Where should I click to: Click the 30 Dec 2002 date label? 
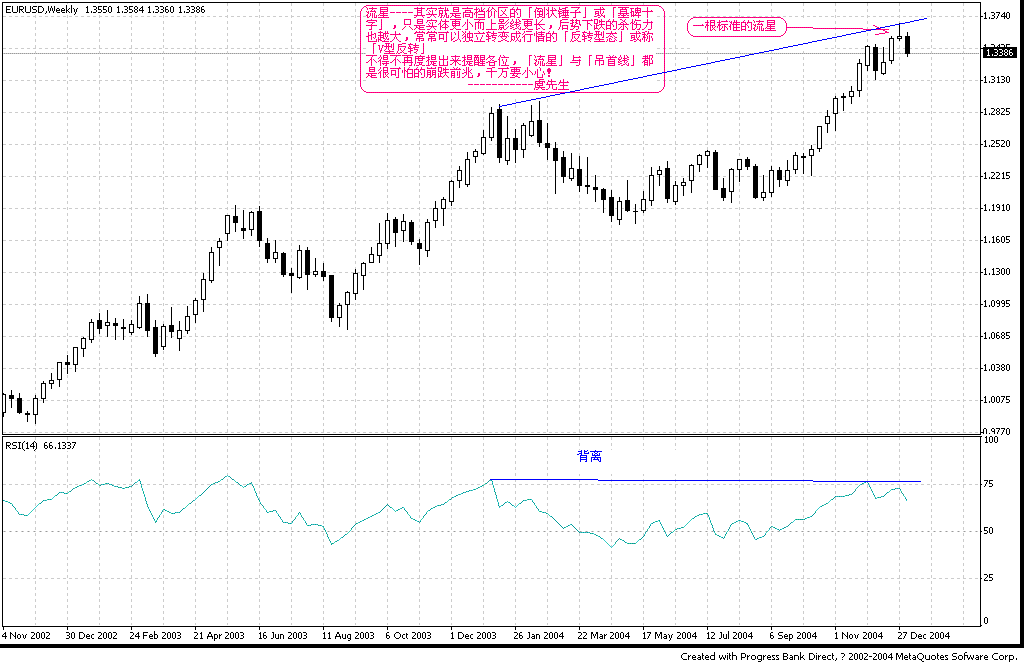tap(91, 635)
